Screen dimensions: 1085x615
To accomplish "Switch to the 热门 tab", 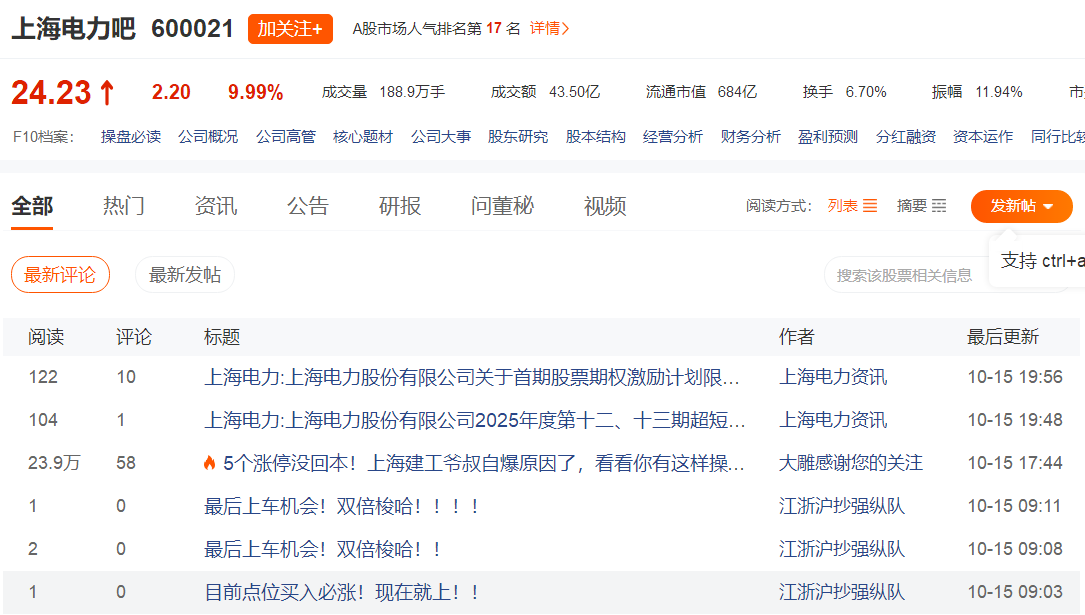I will (x=124, y=206).
